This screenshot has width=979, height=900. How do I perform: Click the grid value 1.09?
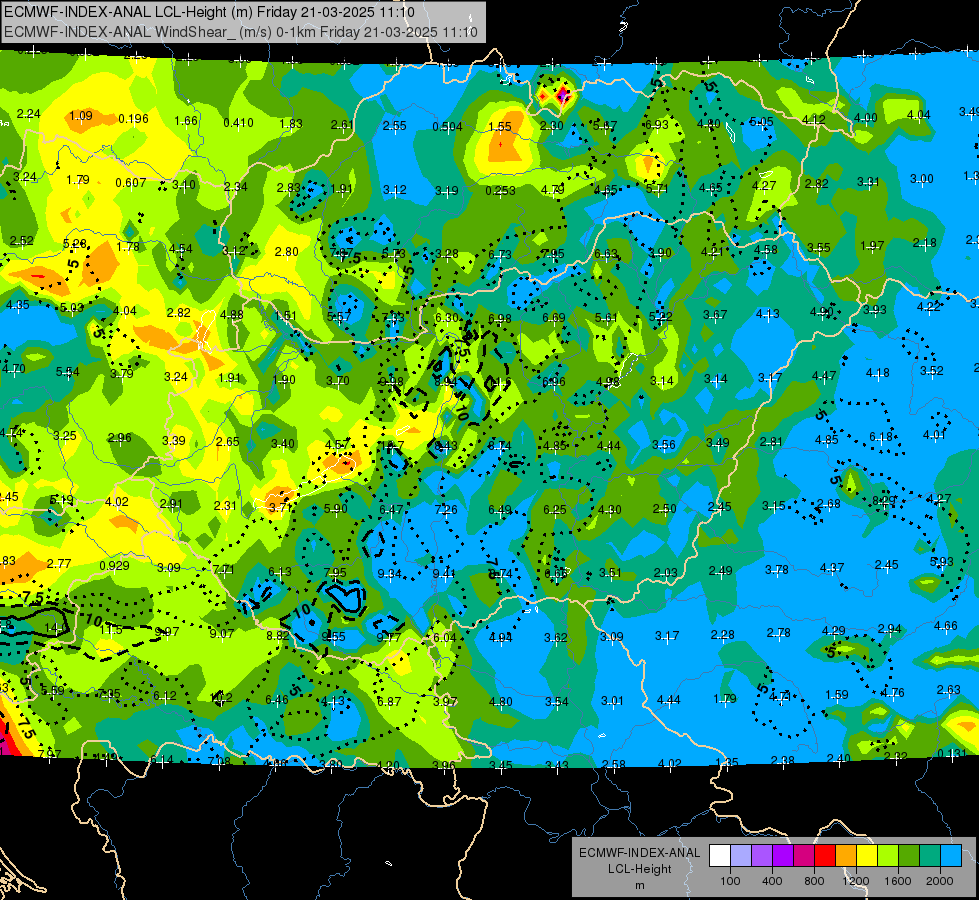81,116
